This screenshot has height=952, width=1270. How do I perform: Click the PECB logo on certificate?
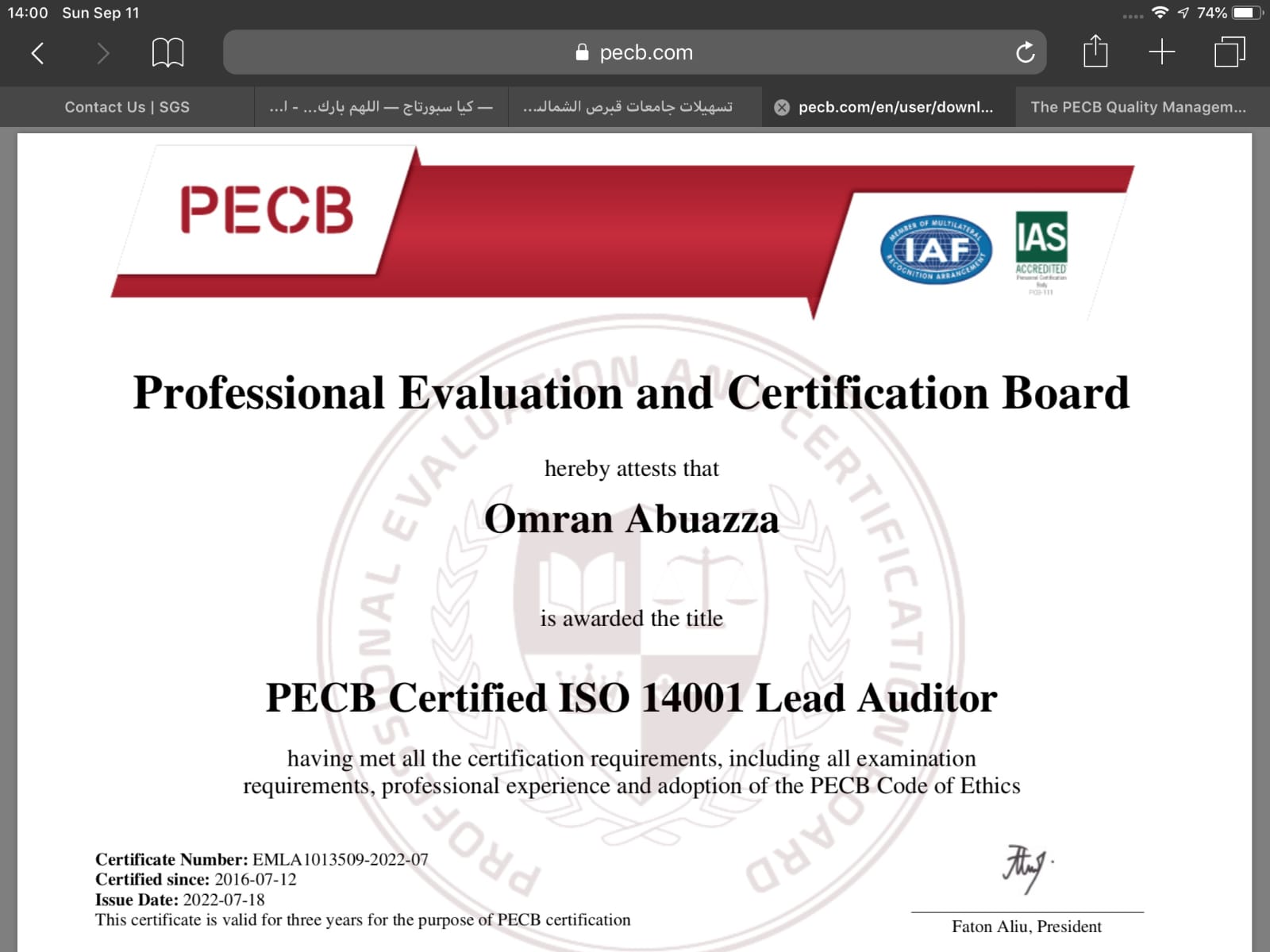tap(267, 211)
